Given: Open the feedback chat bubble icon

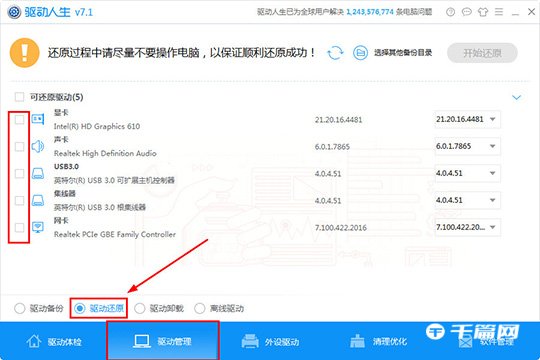Looking at the screenshot, I should coord(466,12).
